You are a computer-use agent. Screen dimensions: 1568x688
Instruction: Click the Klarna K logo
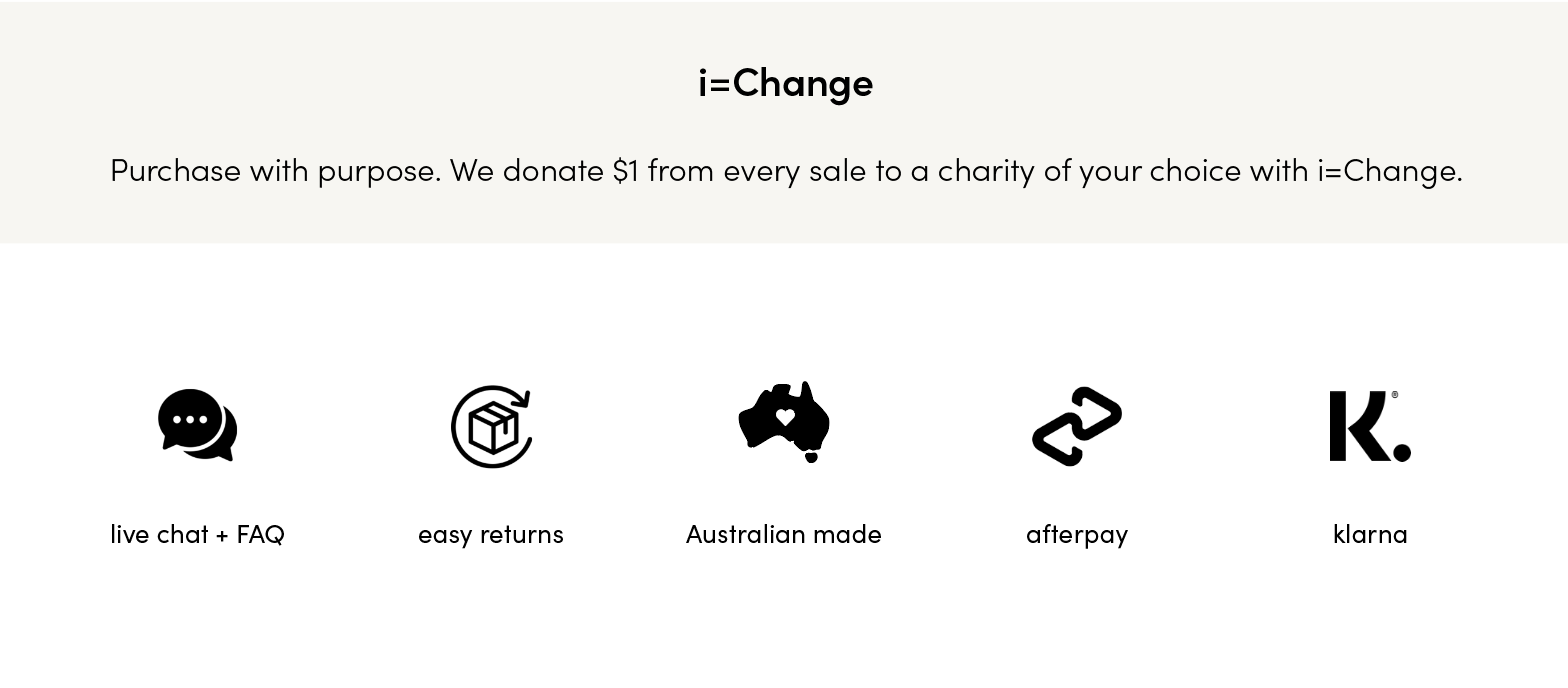point(1370,426)
